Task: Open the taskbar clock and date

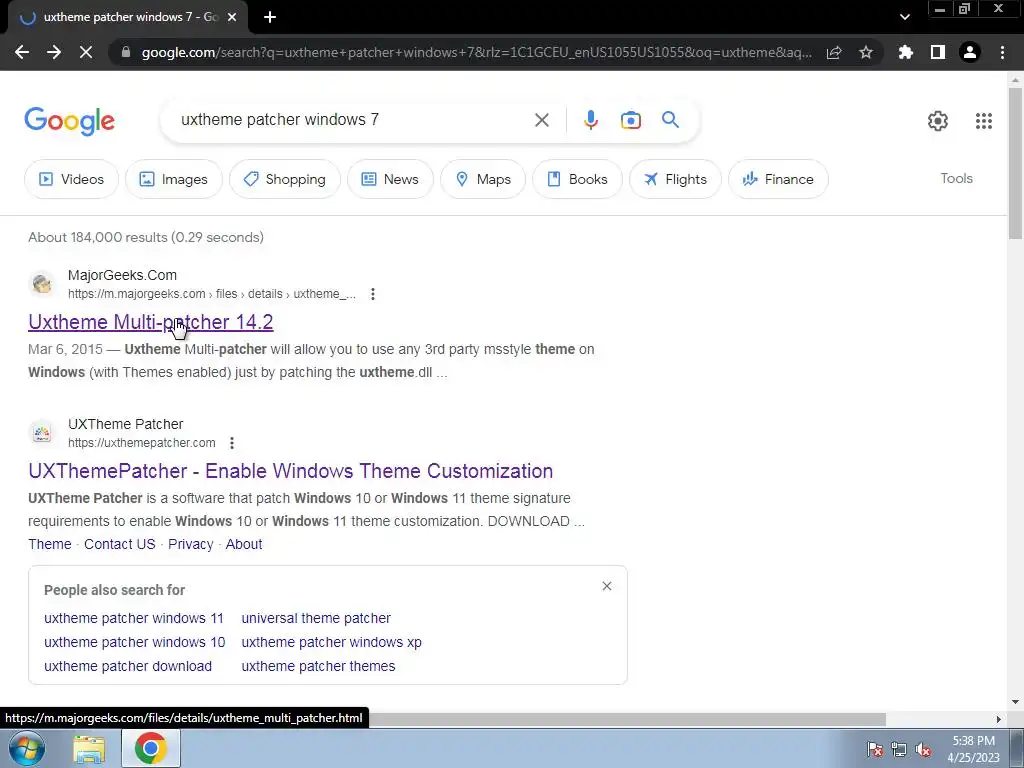Action: [x=973, y=749]
